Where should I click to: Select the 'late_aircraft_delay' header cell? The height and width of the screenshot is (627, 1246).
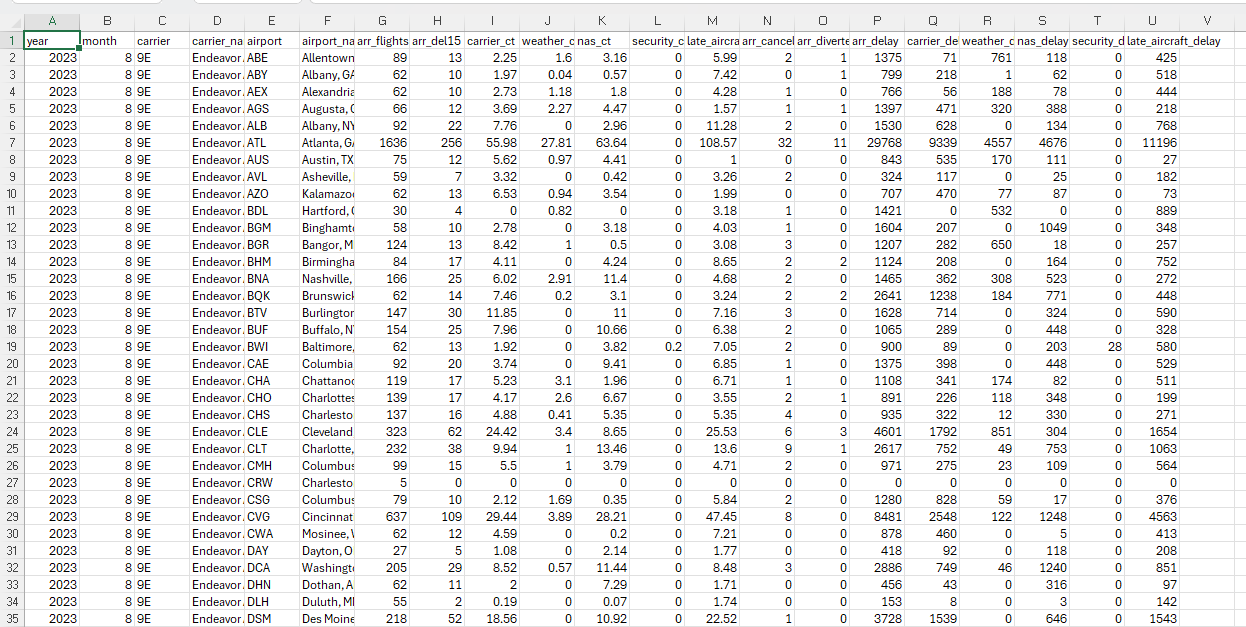(x=1151, y=39)
